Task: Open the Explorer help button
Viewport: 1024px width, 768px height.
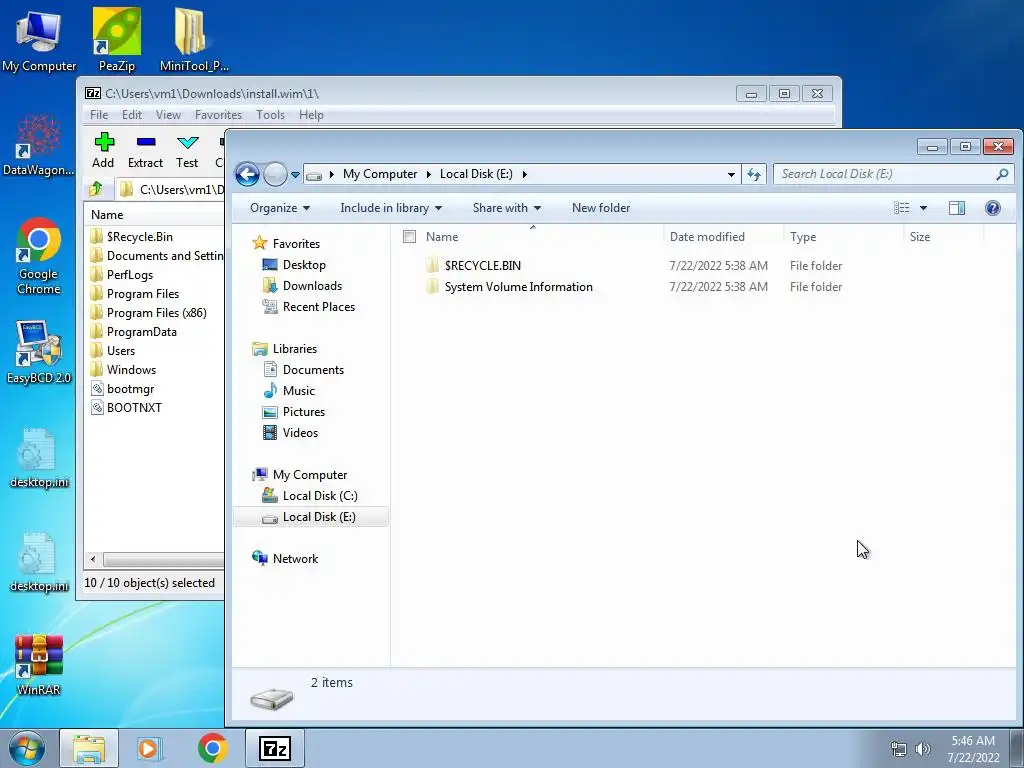Action: [993, 208]
